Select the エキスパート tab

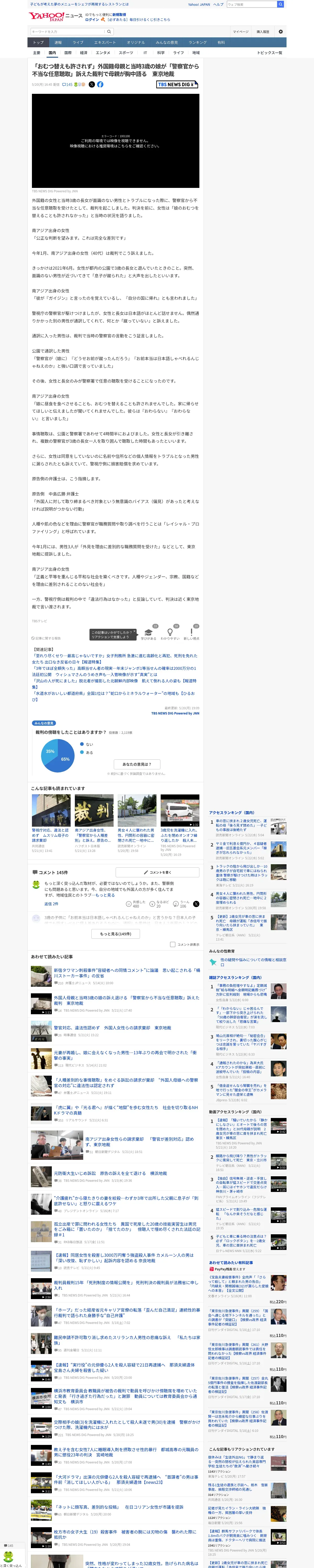tap(105, 43)
